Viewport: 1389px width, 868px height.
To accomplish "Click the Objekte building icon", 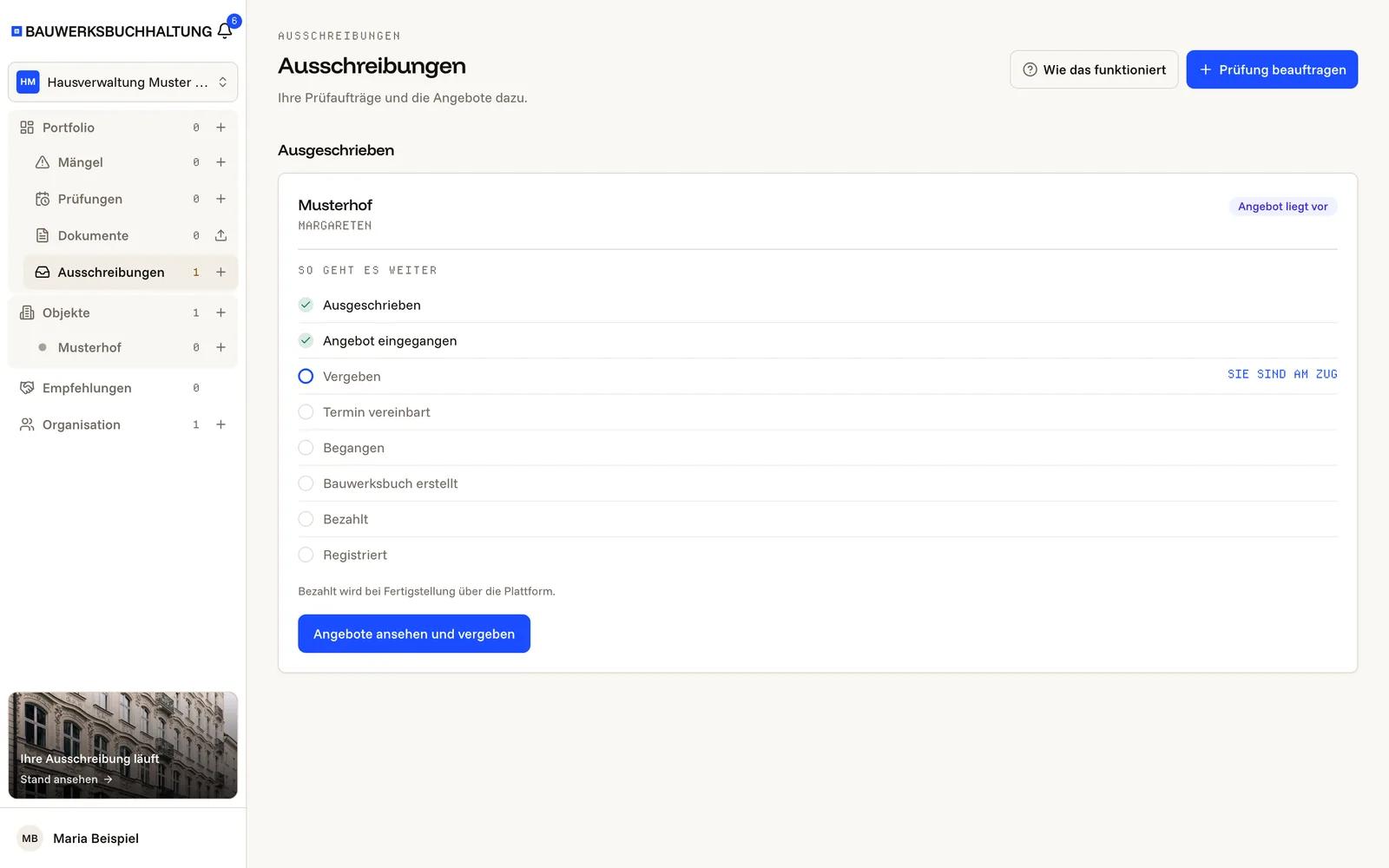I will point(27,312).
